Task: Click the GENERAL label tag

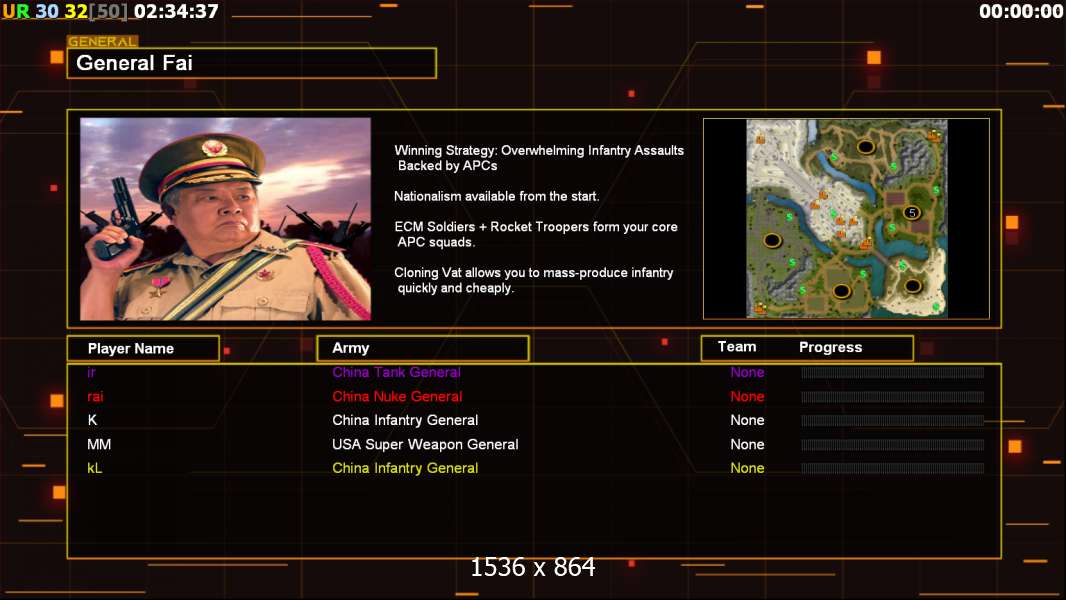Action: [x=103, y=41]
